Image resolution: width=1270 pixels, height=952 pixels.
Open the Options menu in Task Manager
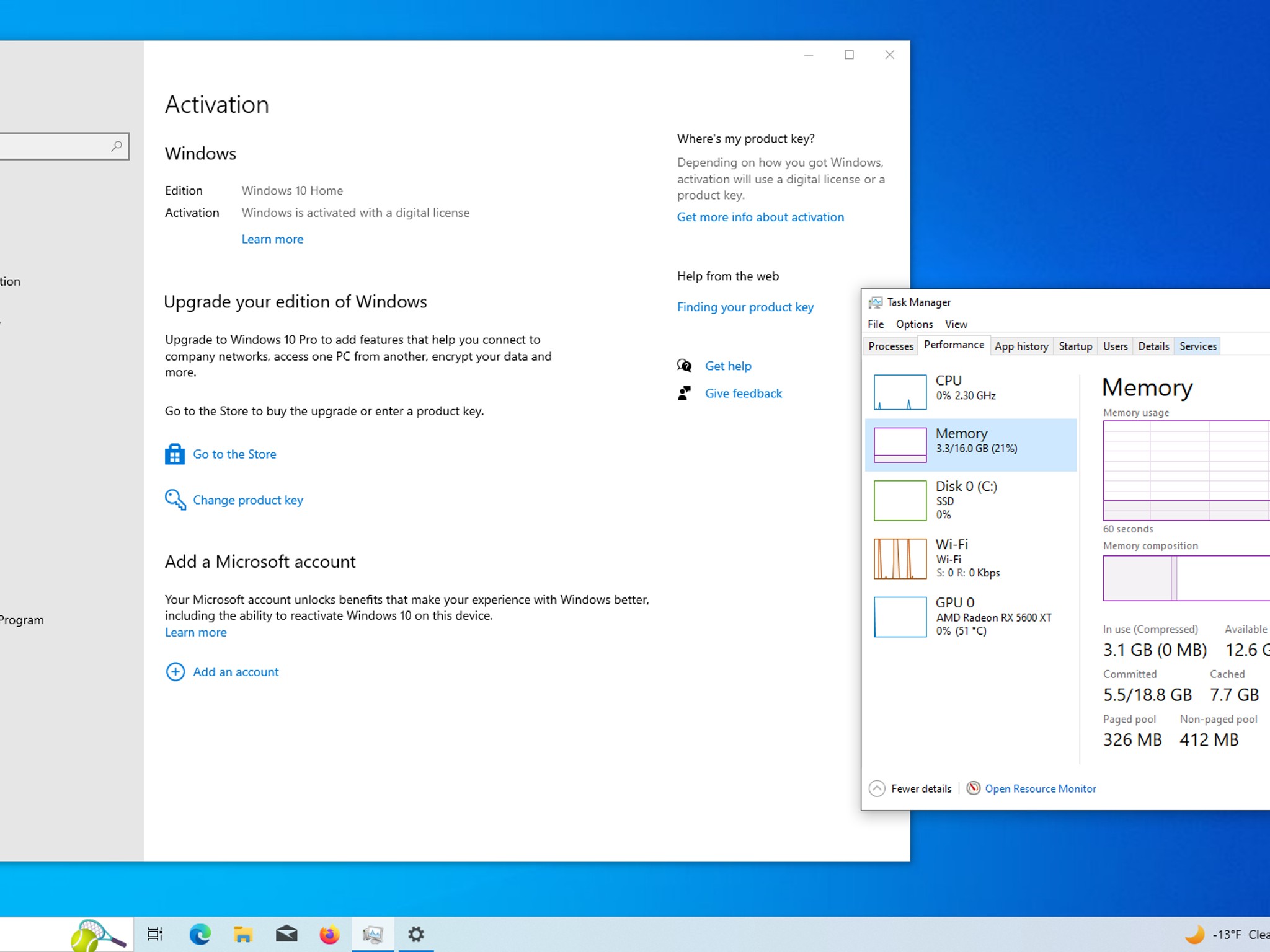point(914,324)
